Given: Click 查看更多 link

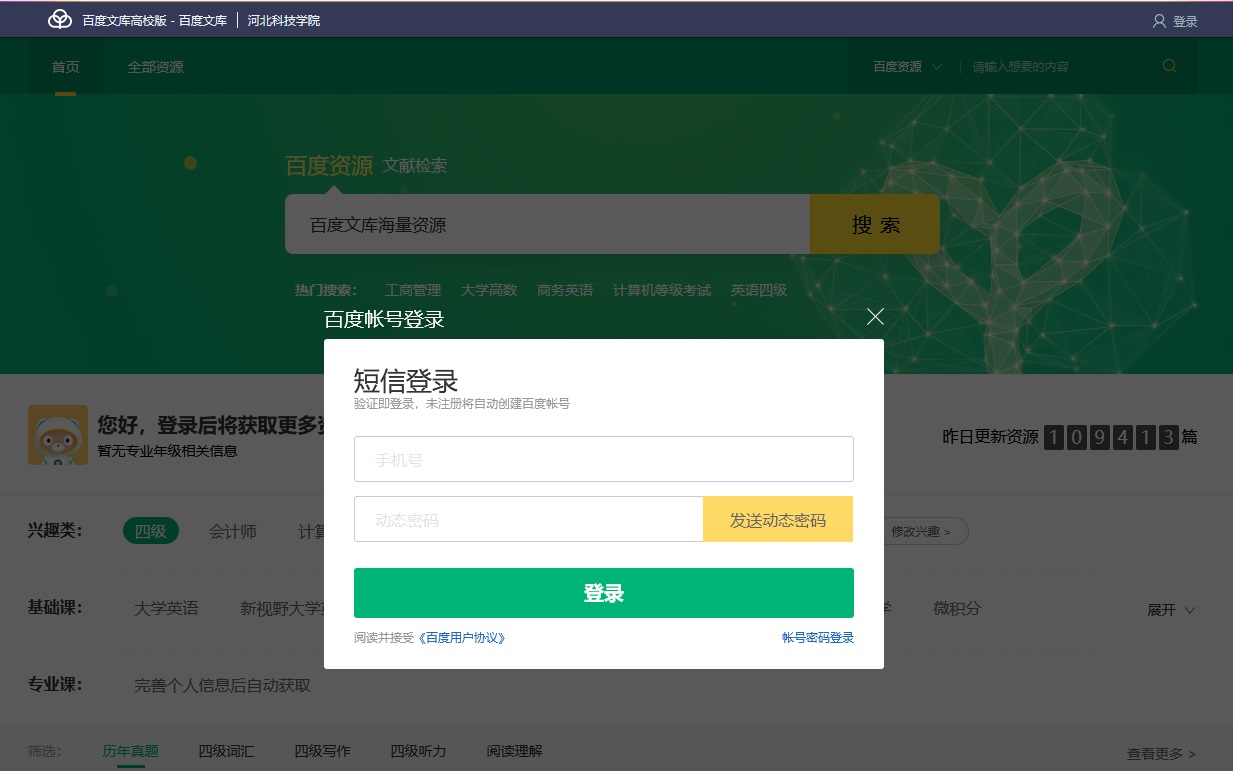Looking at the screenshot, I should click(x=1161, y=753).
